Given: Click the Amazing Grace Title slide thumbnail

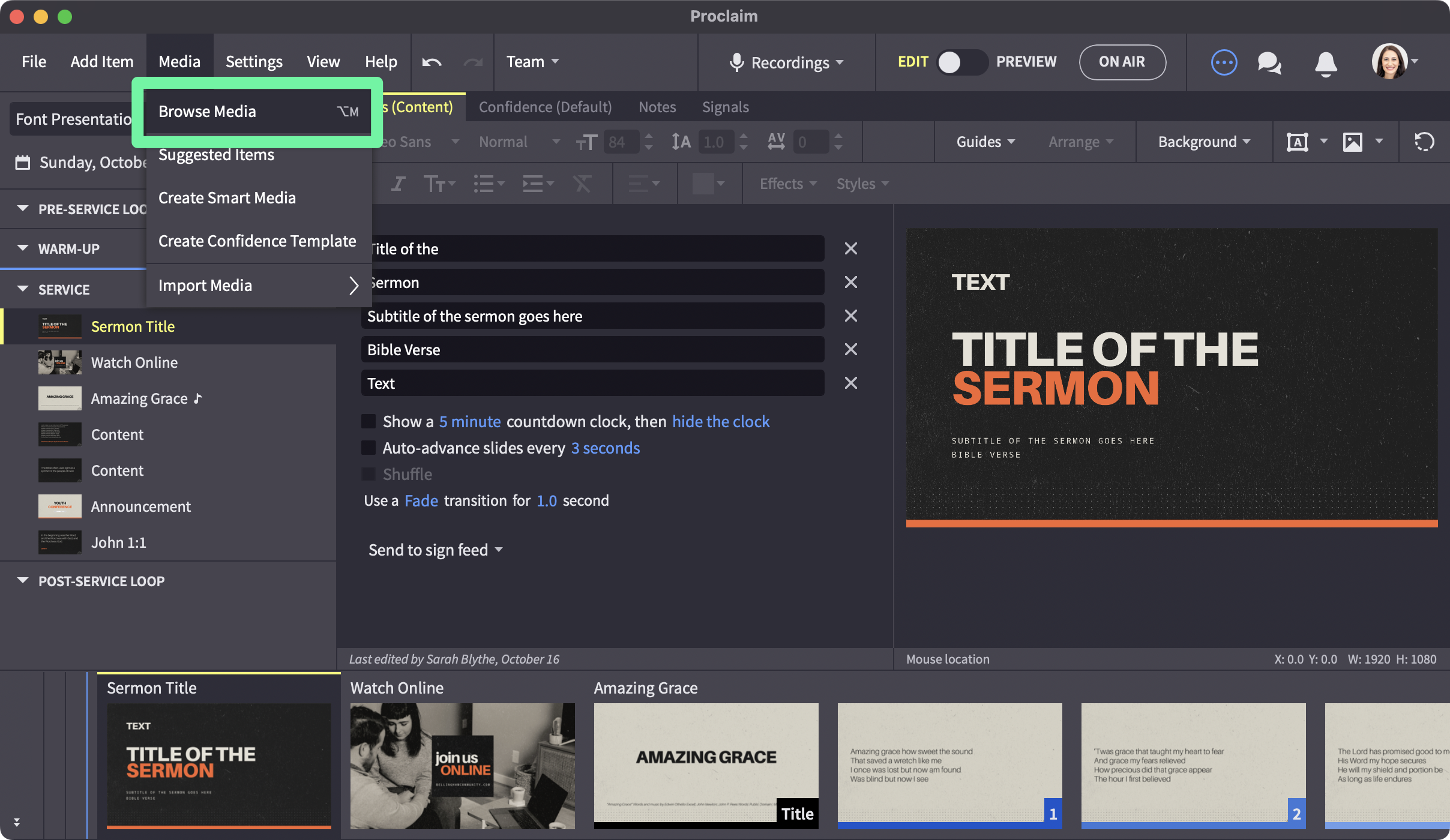Looking at the screenshot, I should click(706, 766).
